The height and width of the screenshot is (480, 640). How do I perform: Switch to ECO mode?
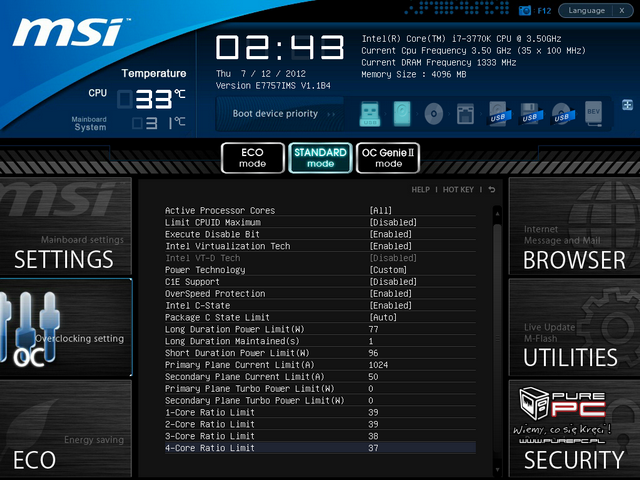point(253,158)
